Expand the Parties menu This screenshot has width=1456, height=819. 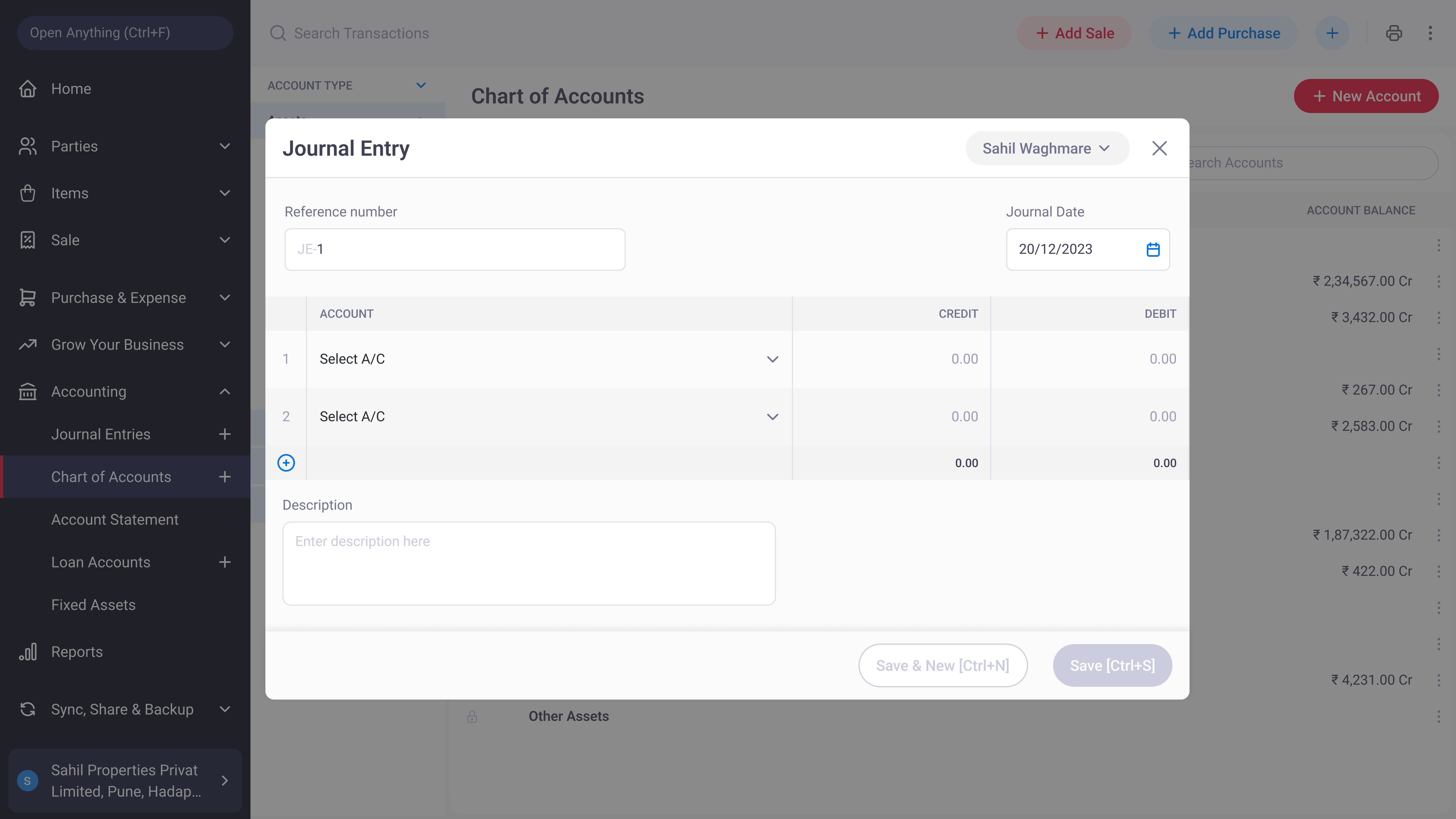click(x=224, y=146)
